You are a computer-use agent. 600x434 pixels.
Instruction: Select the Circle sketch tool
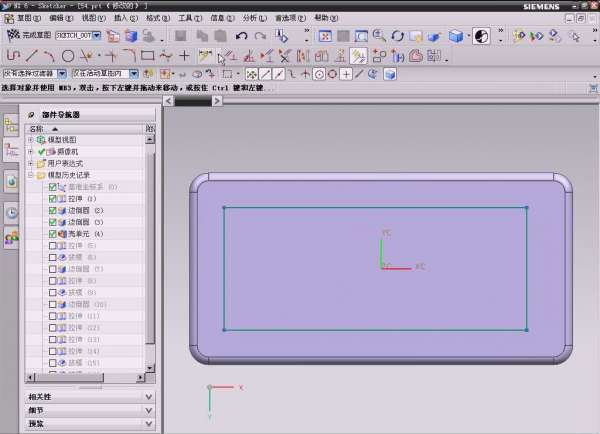click(x=68, y=56)
